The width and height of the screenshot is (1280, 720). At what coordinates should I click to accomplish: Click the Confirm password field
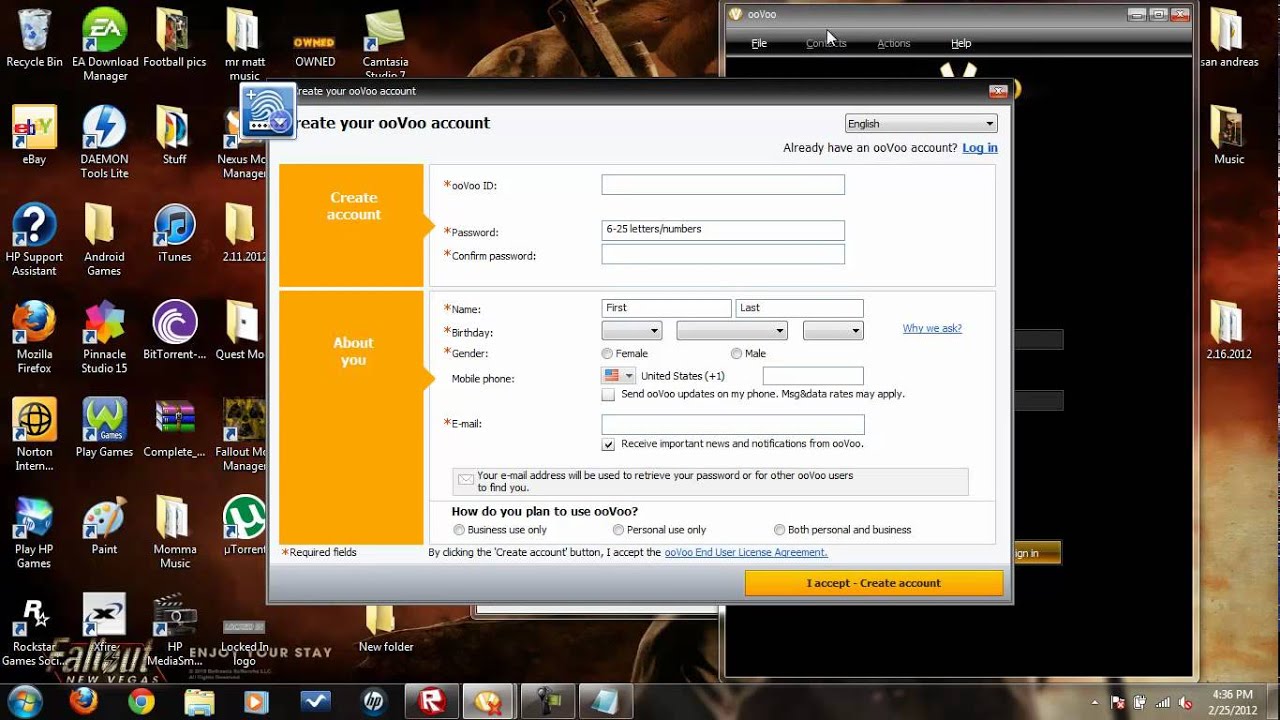[723, 254]
